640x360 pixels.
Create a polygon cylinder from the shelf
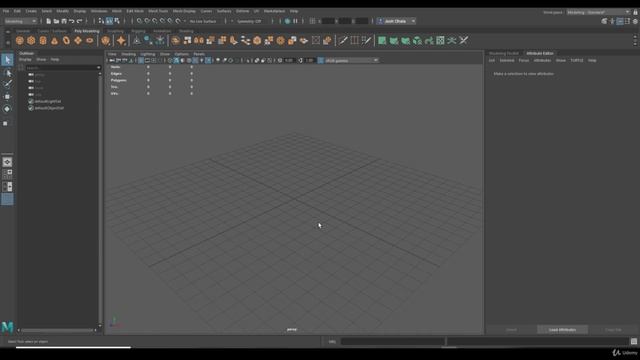pos(43,40)
